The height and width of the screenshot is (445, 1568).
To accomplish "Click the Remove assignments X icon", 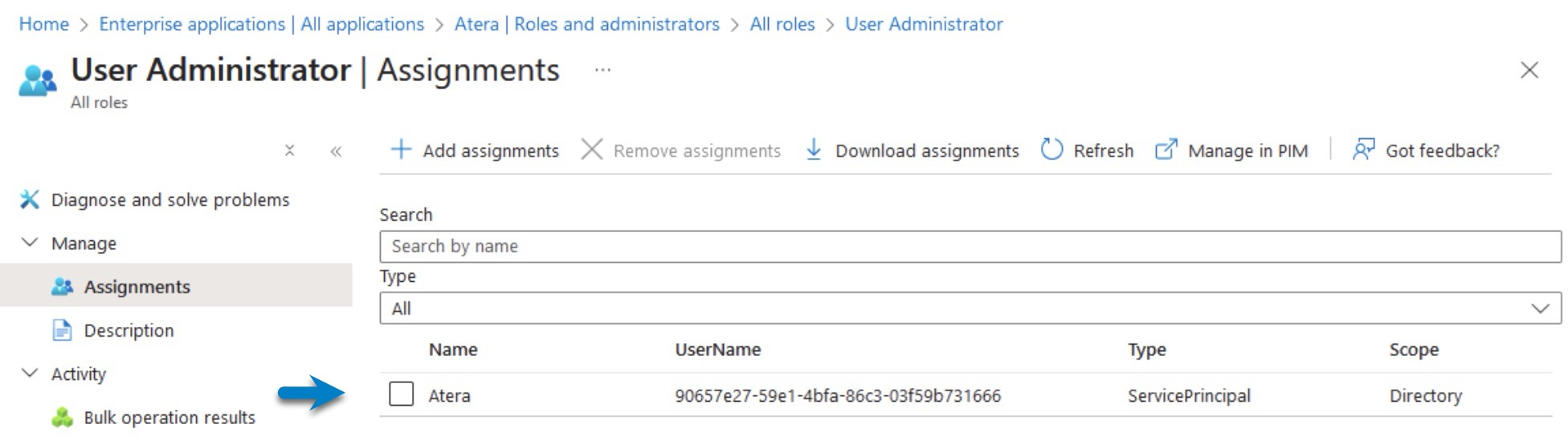I will 592,149.
